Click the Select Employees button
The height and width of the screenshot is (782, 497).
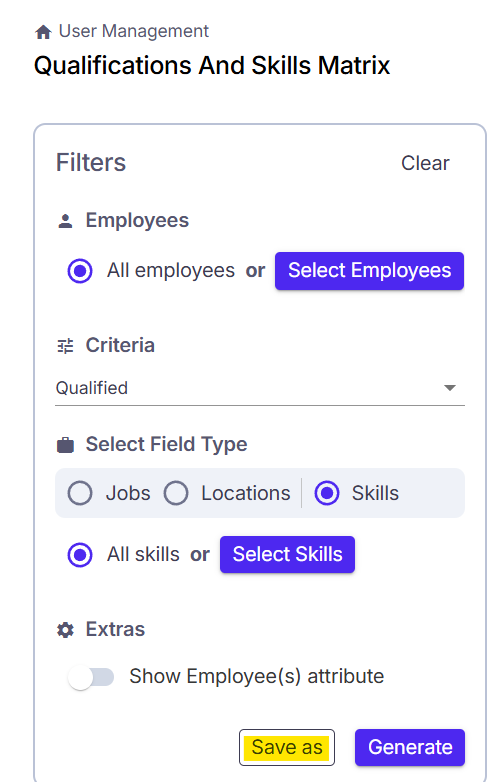tap(369, 271)
